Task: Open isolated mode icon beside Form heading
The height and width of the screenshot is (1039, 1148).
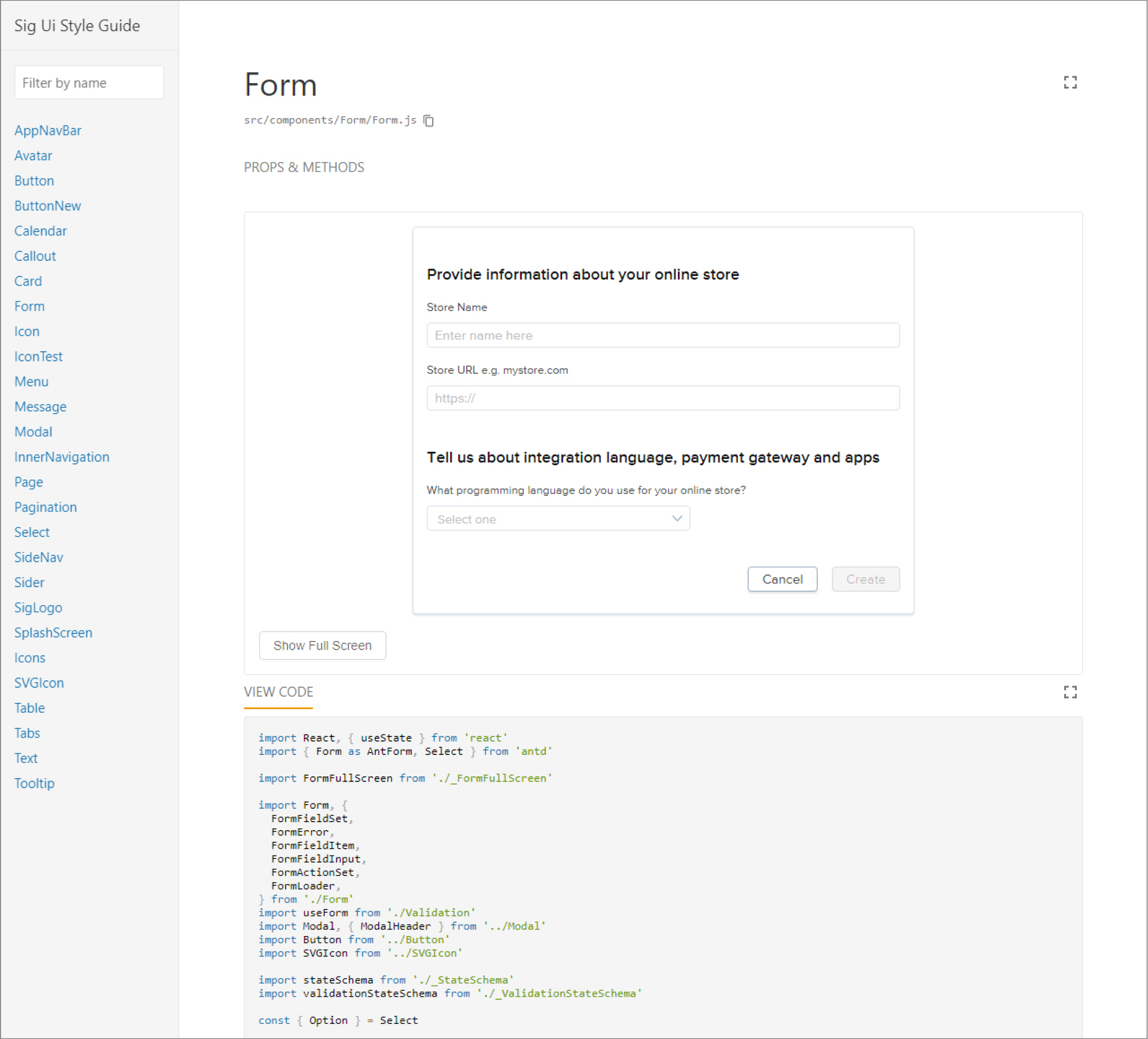Action: click(1070, 83)
